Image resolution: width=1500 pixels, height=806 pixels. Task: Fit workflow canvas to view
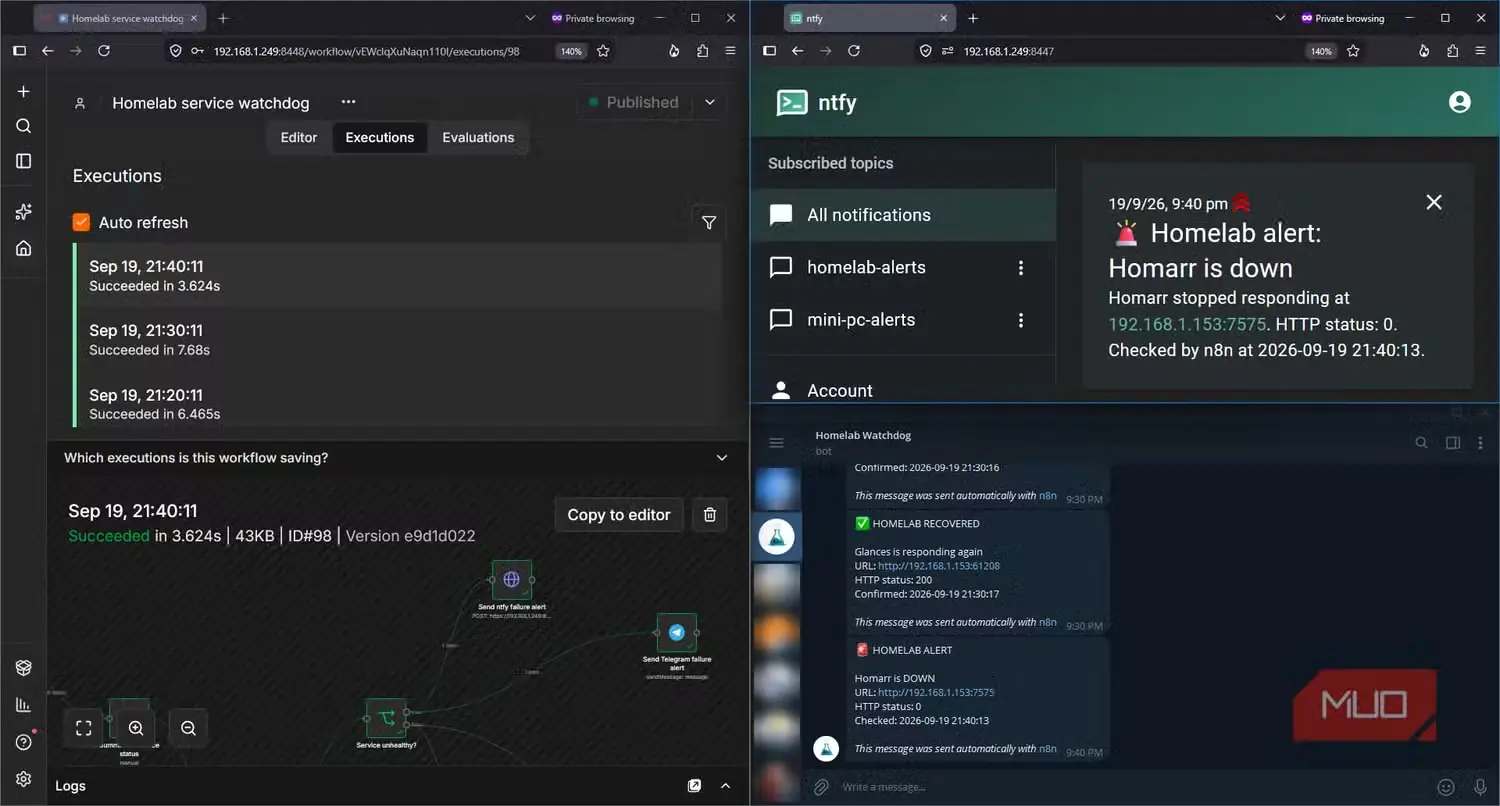(84, 728)
